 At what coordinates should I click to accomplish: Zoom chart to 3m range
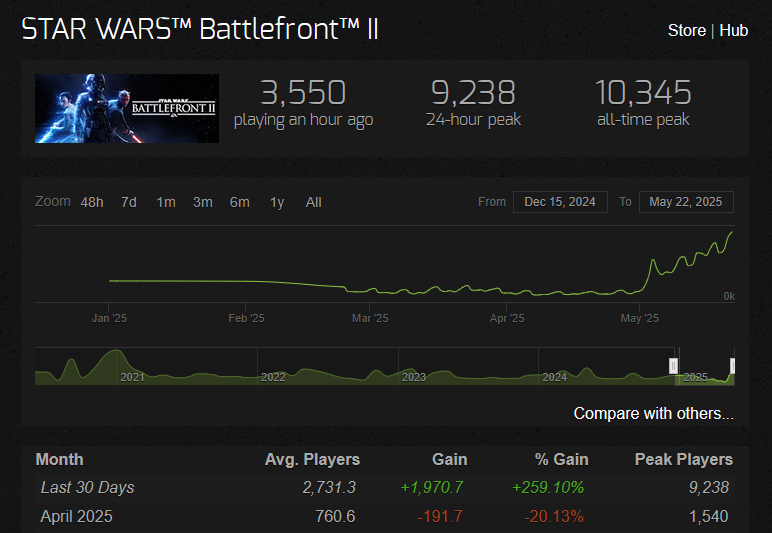(203, 202)
